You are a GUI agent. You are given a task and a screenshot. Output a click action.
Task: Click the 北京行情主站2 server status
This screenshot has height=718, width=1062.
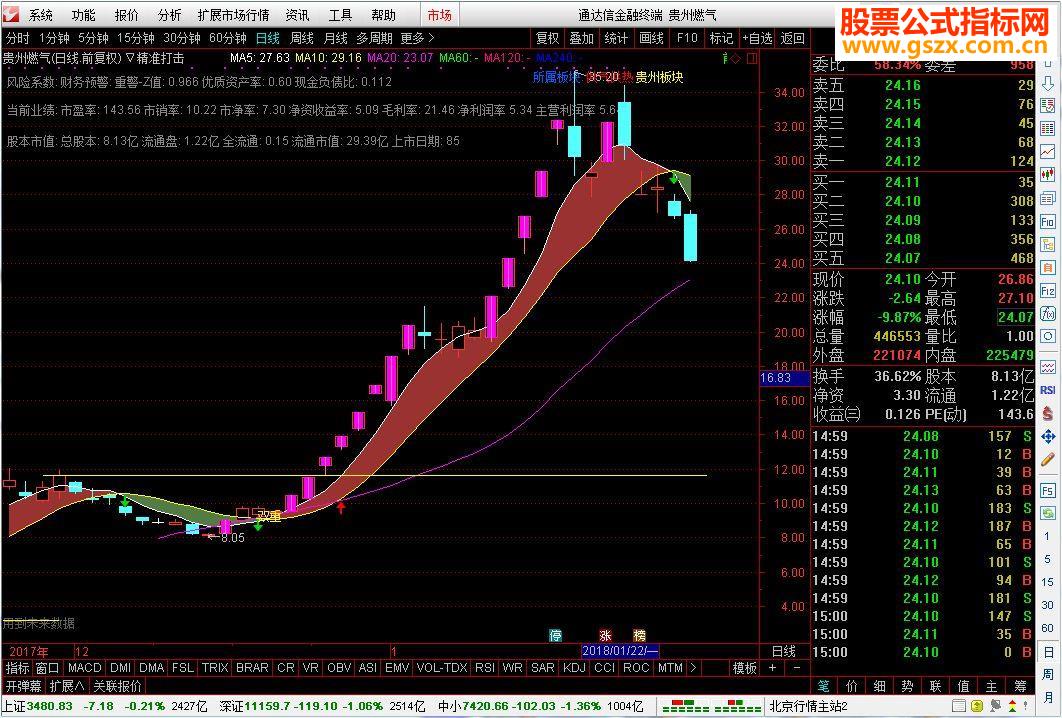809,706
